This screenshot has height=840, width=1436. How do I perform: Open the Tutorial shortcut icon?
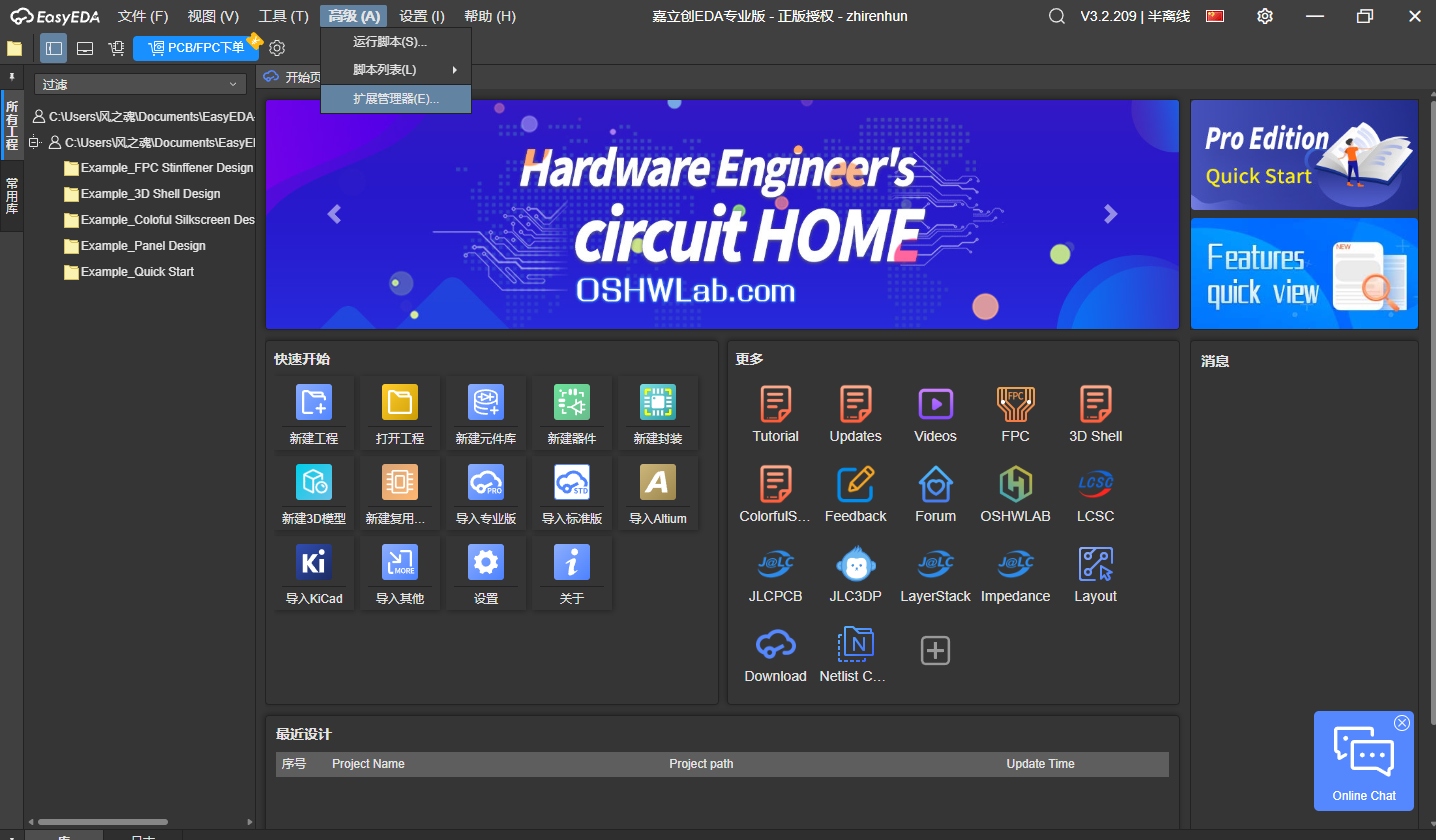776,404
